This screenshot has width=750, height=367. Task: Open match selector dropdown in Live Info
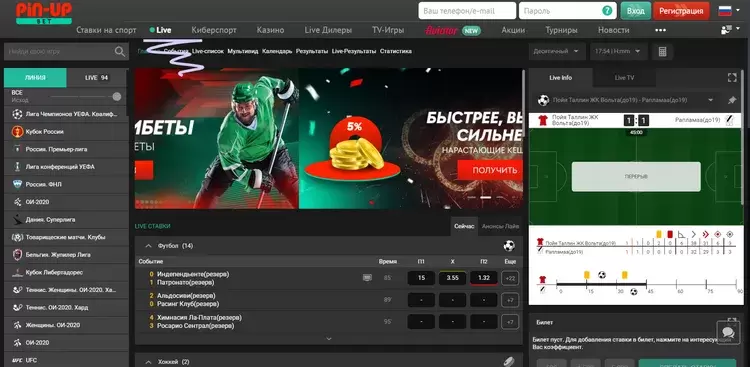[710, 100]
